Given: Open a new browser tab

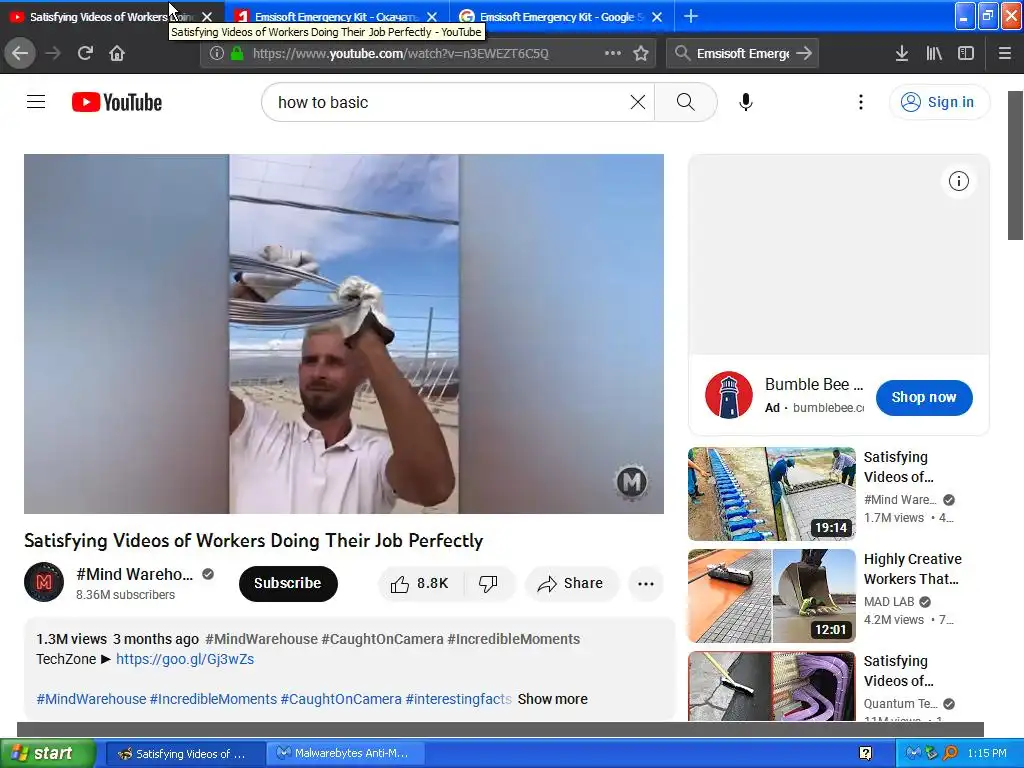Looking at the screenshot, I should [691, 16].
